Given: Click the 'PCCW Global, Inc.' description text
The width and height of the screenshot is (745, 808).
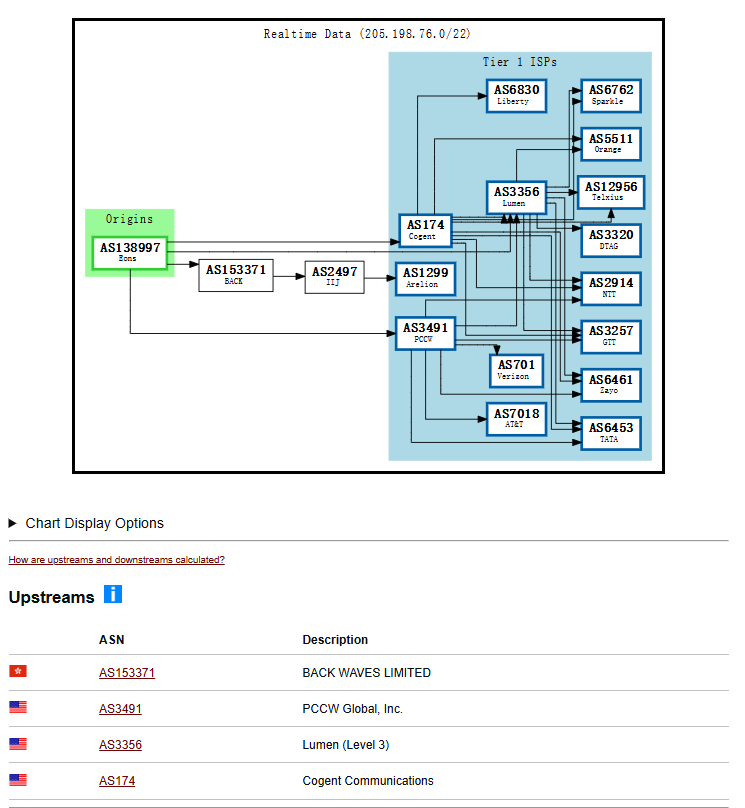Looking at the screenshot, I should pos(352,709).
